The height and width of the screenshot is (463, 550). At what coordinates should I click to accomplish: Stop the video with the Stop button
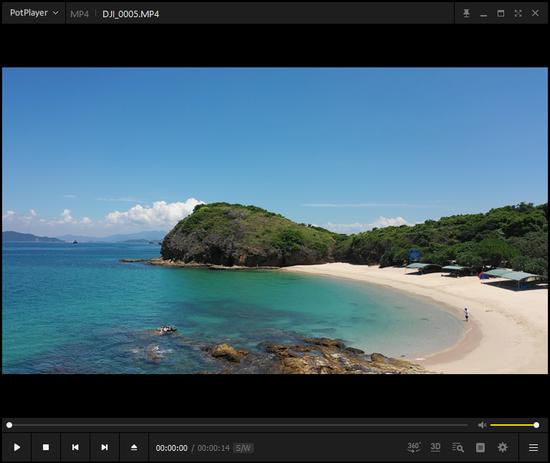point(46,447)
